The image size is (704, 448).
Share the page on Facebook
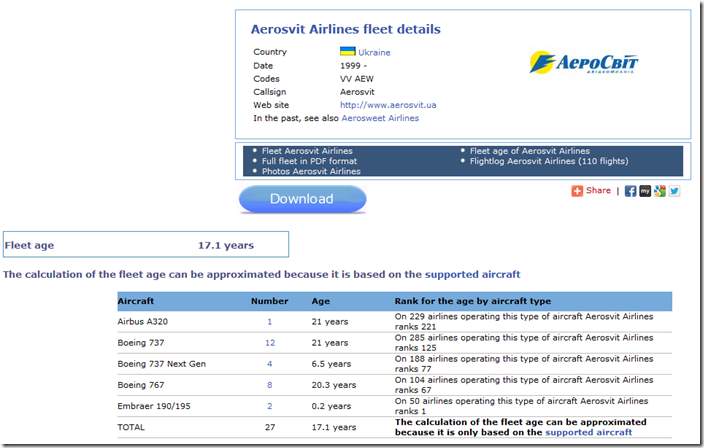631,190
